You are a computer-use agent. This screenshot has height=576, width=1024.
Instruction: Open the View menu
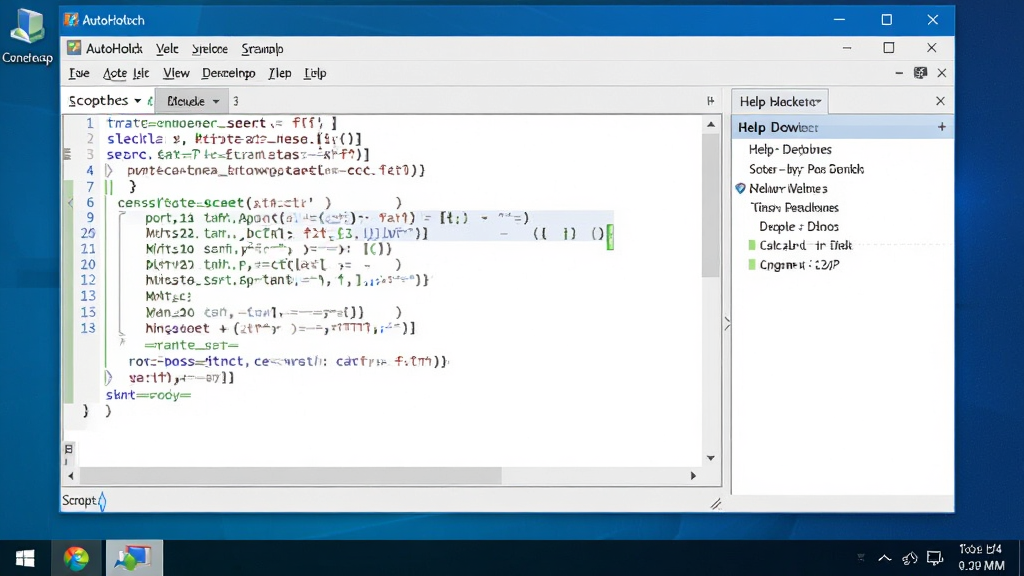(x=176, y=73)
